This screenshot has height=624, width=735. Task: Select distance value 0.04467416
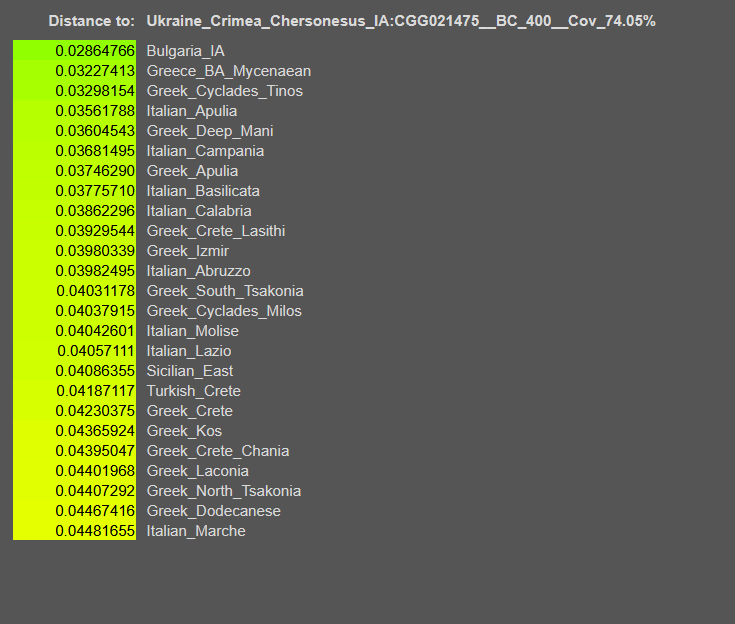95,511
